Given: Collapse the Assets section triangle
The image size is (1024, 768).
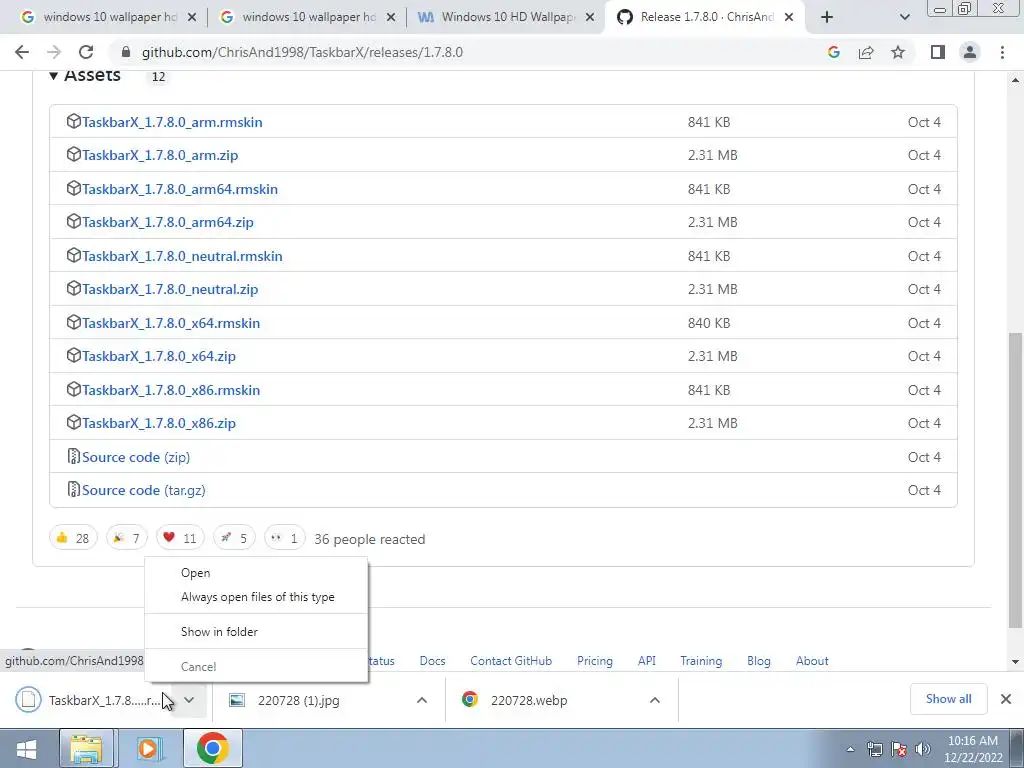Looking at the screenshot, I should click(x=54, y=76).
